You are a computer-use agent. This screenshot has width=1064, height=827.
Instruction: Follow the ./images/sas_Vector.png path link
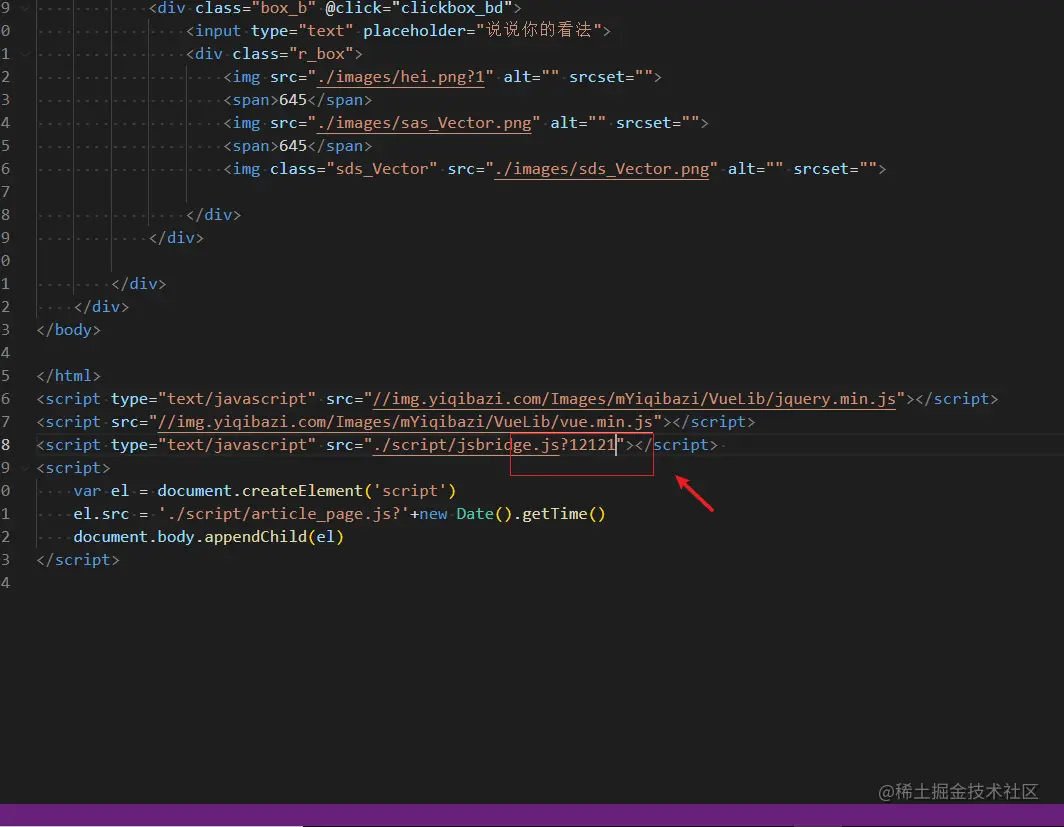pyautogui.click(x=424, y=123)
